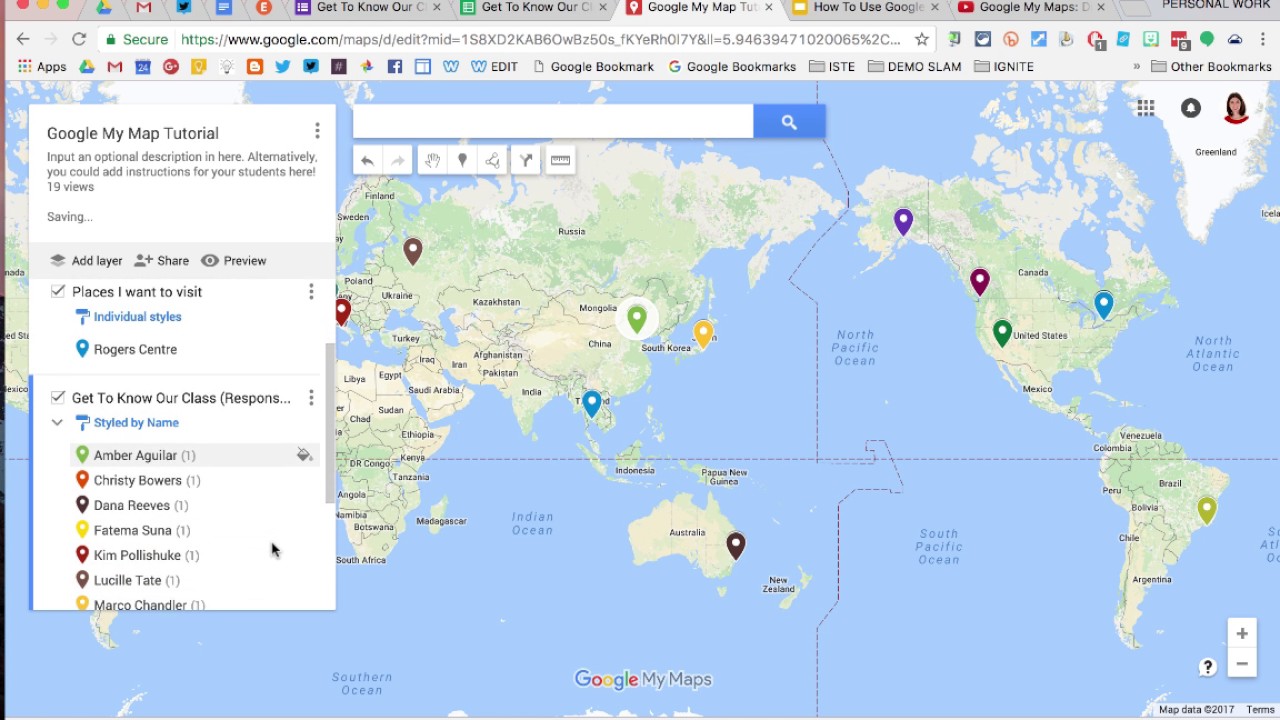Show hidden bookmarks with the chevron

coord(1137,67)
